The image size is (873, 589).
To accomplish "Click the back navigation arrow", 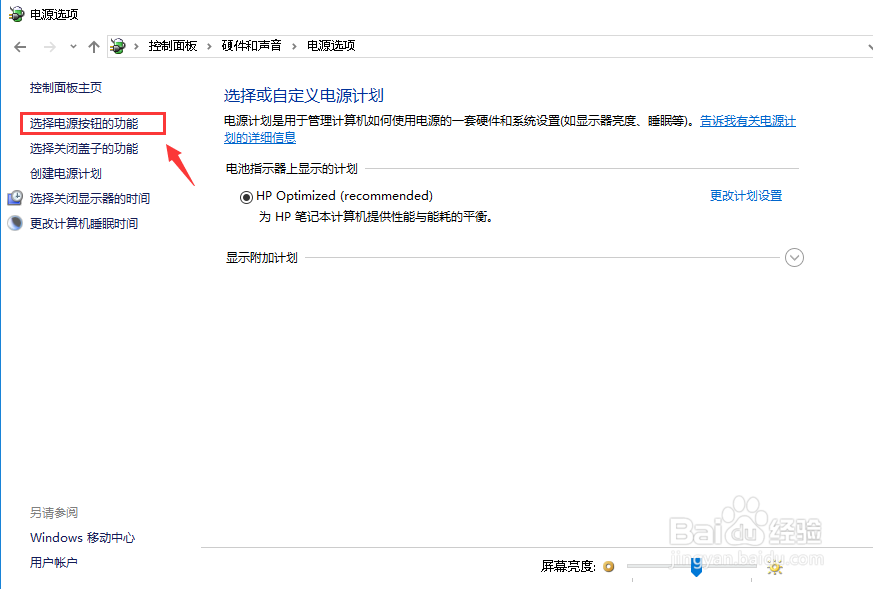I will pyautogui.click(x=18, y=45).
